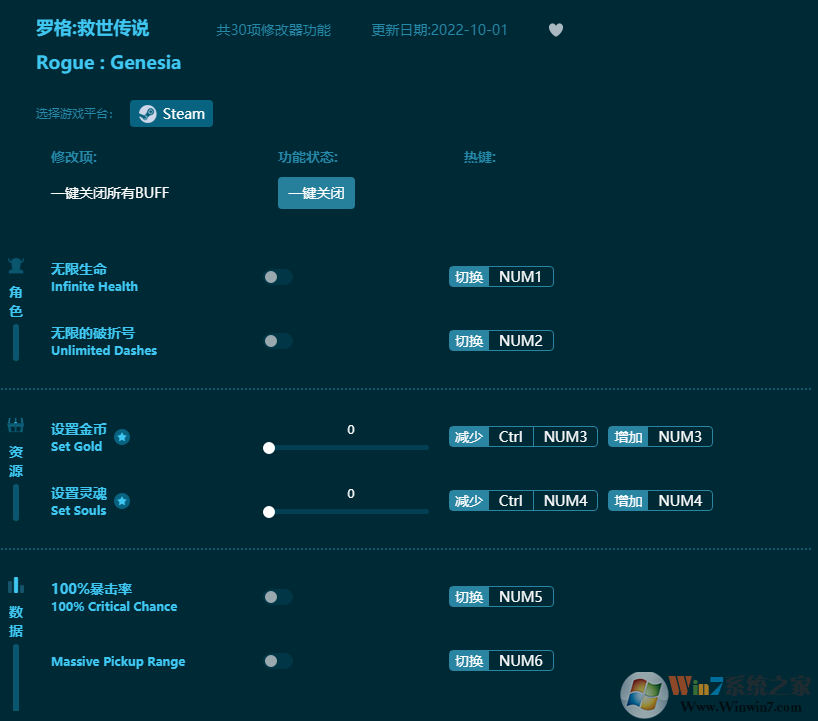The image size is (818, 721).
Task: Click the NUM1 hotkey for Infinite Health
Action: pos(520,277)
